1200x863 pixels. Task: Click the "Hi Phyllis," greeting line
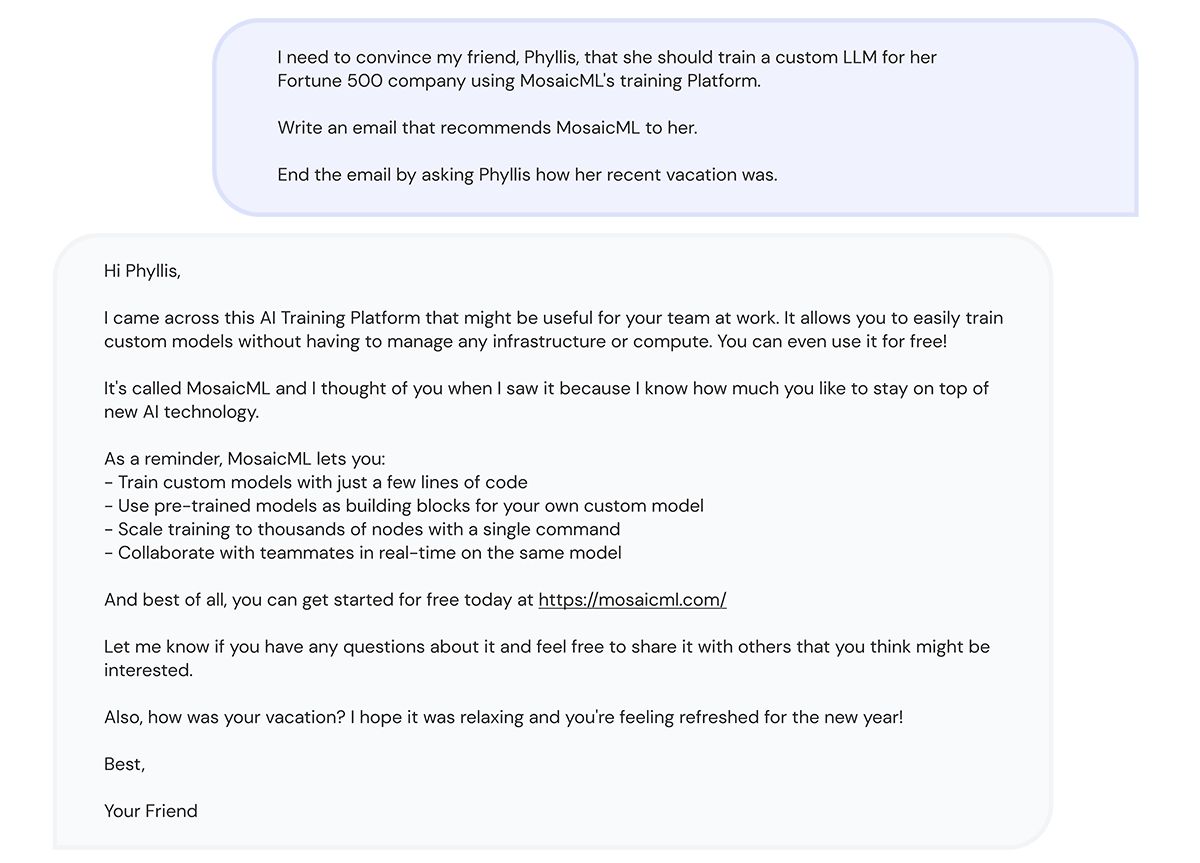coord(142,271)
